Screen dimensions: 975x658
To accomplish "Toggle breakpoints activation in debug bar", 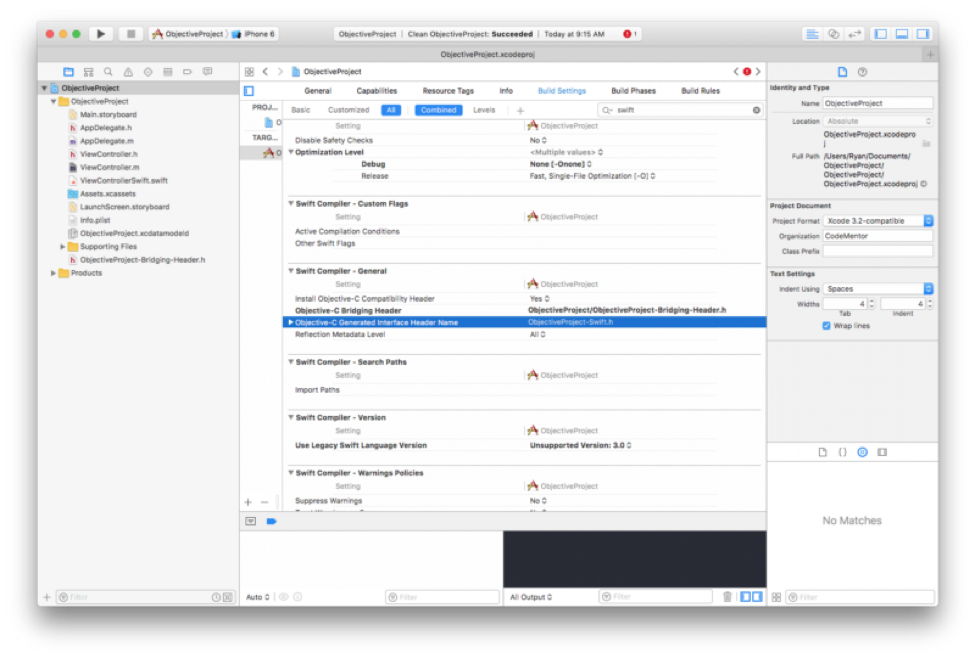I will point(272,521).
